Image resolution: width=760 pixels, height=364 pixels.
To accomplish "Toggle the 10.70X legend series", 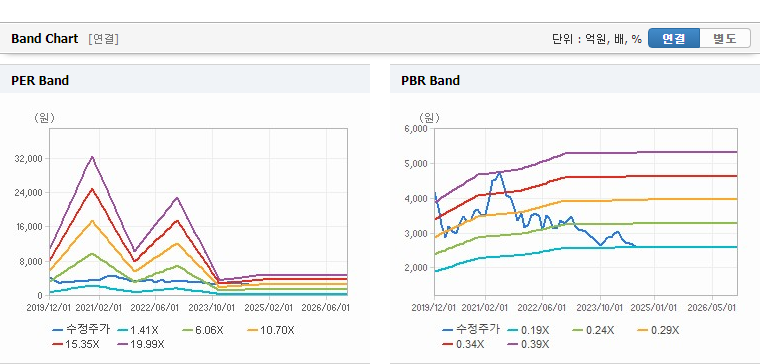I will coord(269,330).
